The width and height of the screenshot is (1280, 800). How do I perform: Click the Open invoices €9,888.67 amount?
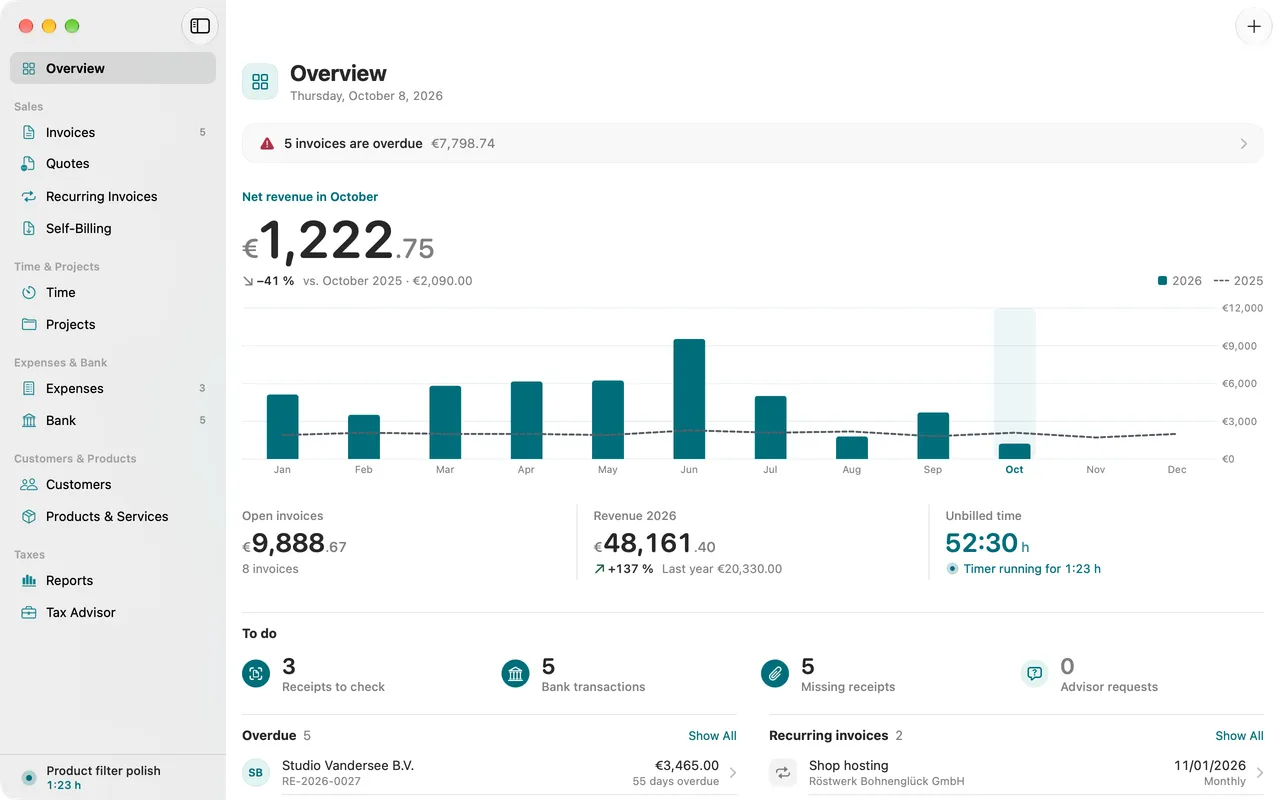pos(294,543)
